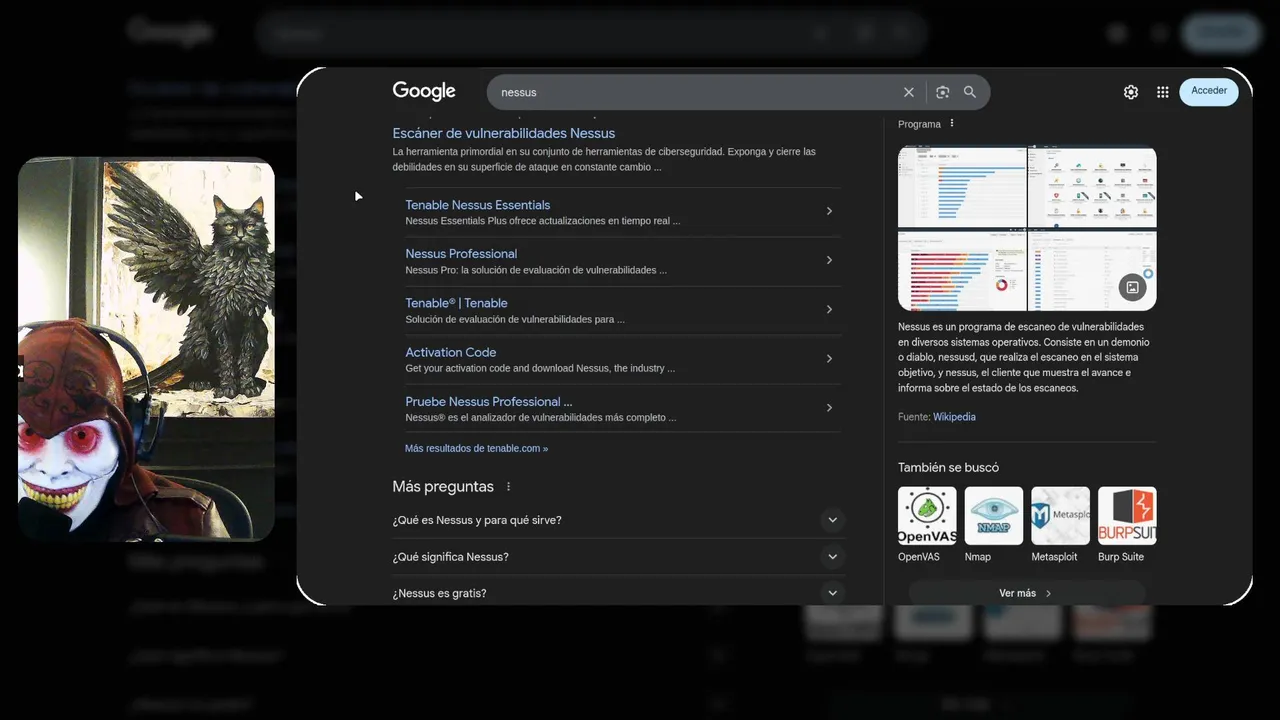Clear the search box with the X icon

(x=909, y=92)
